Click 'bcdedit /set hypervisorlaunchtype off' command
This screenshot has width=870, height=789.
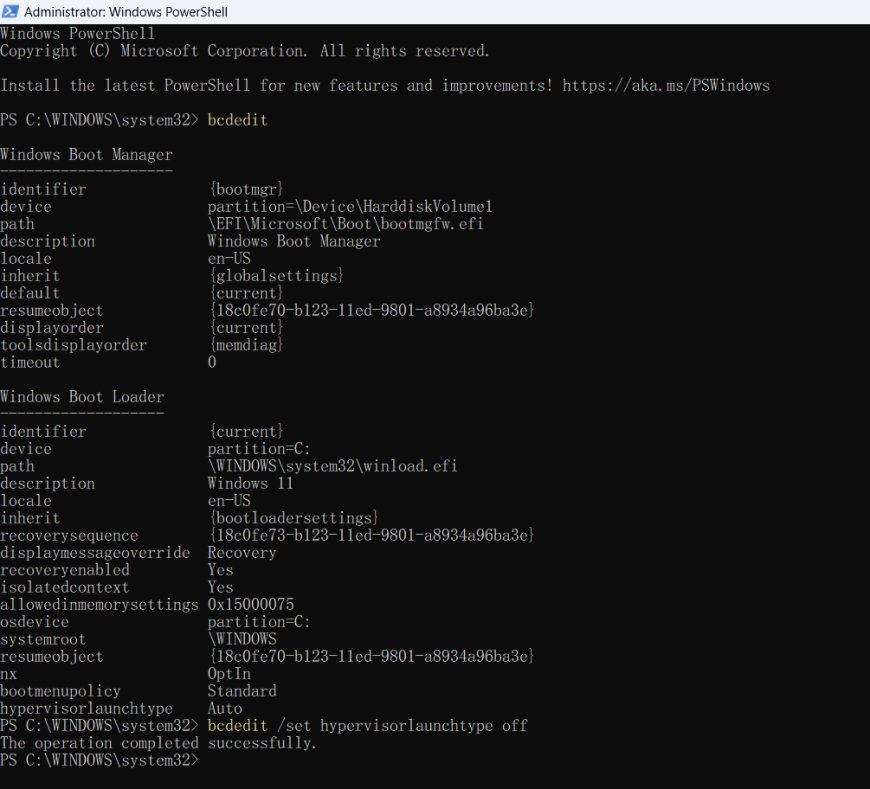click(367, 726)
